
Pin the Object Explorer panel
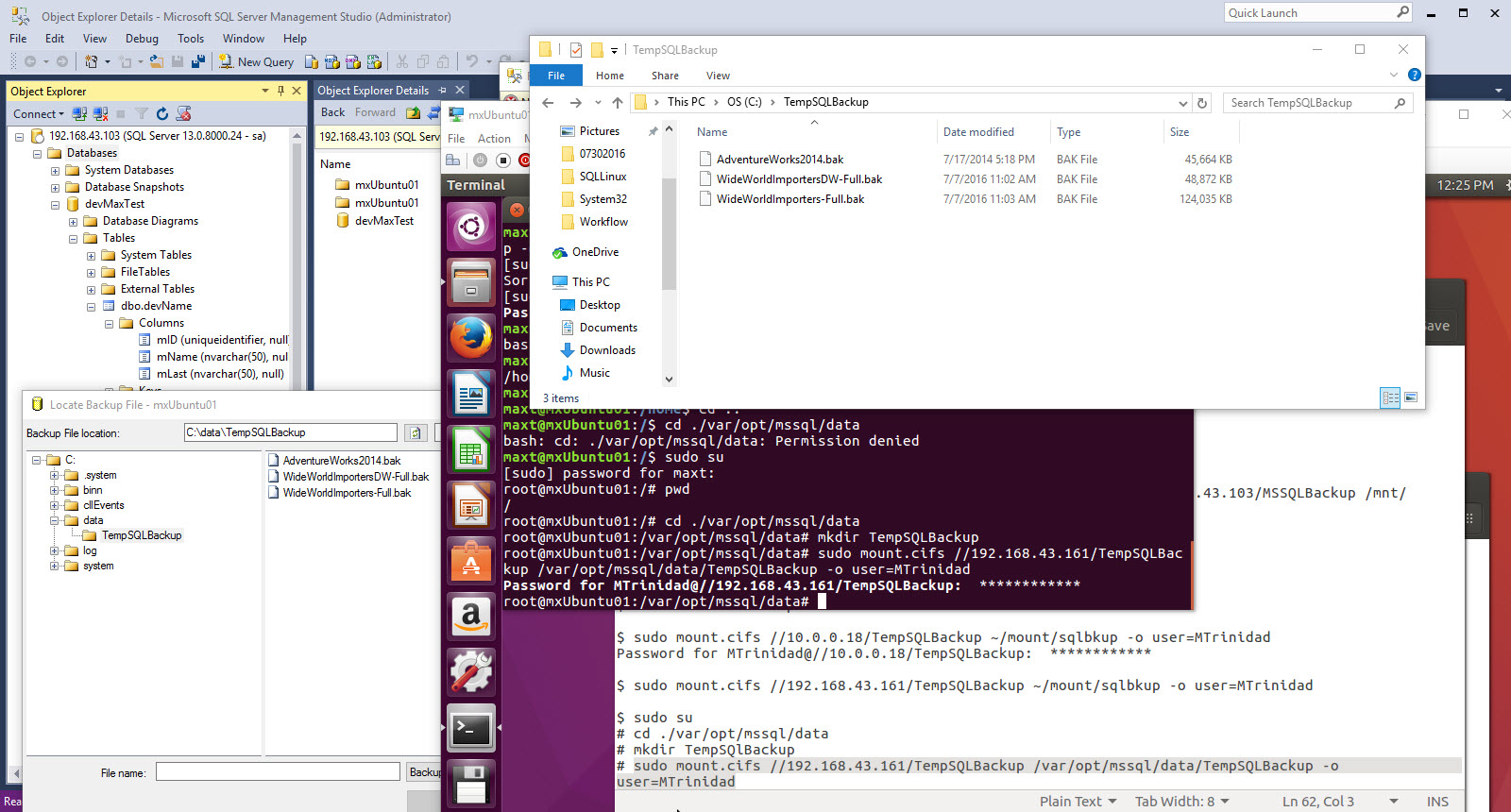[280, 91]
